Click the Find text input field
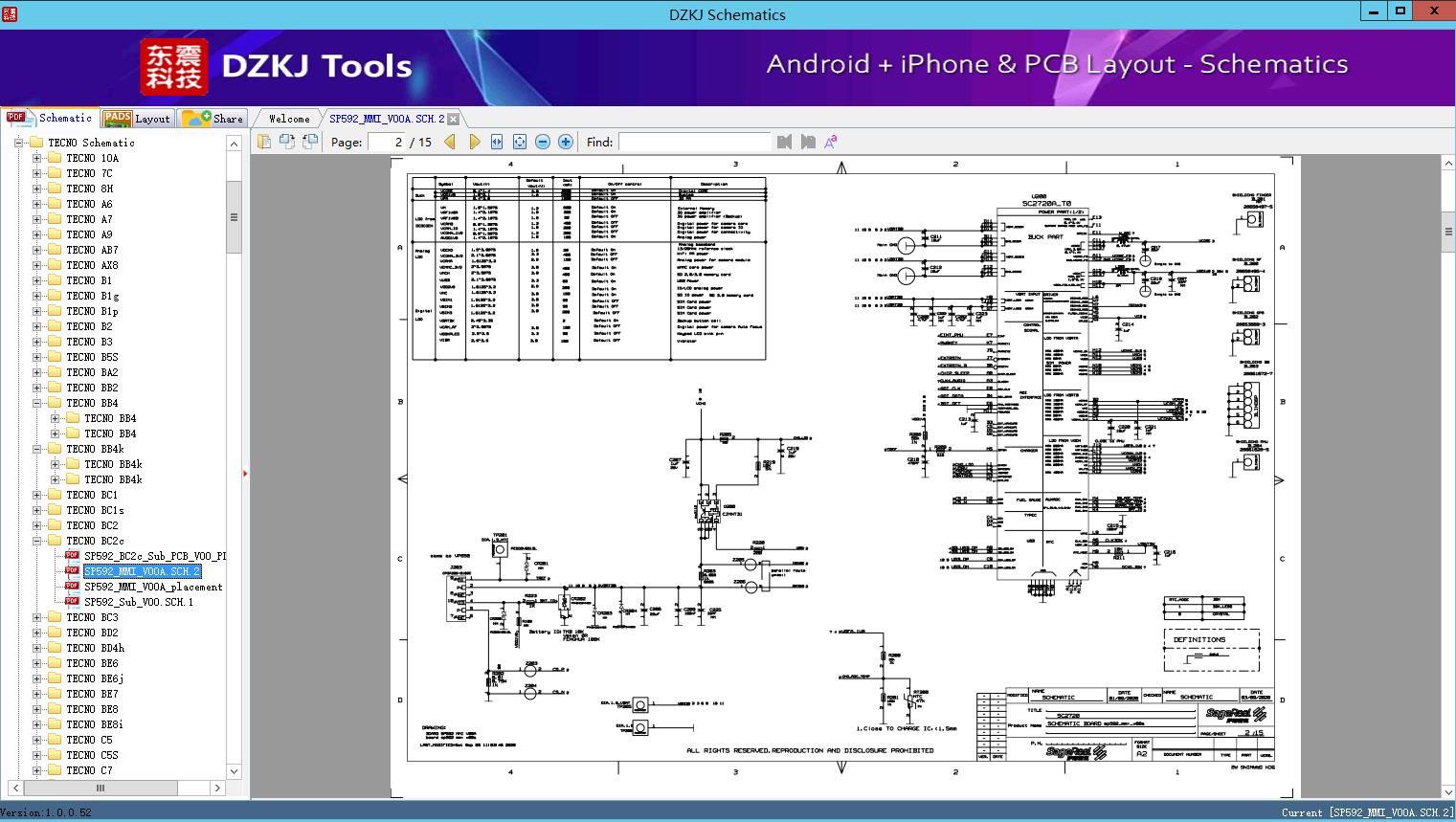 click(x=694, y=142)
